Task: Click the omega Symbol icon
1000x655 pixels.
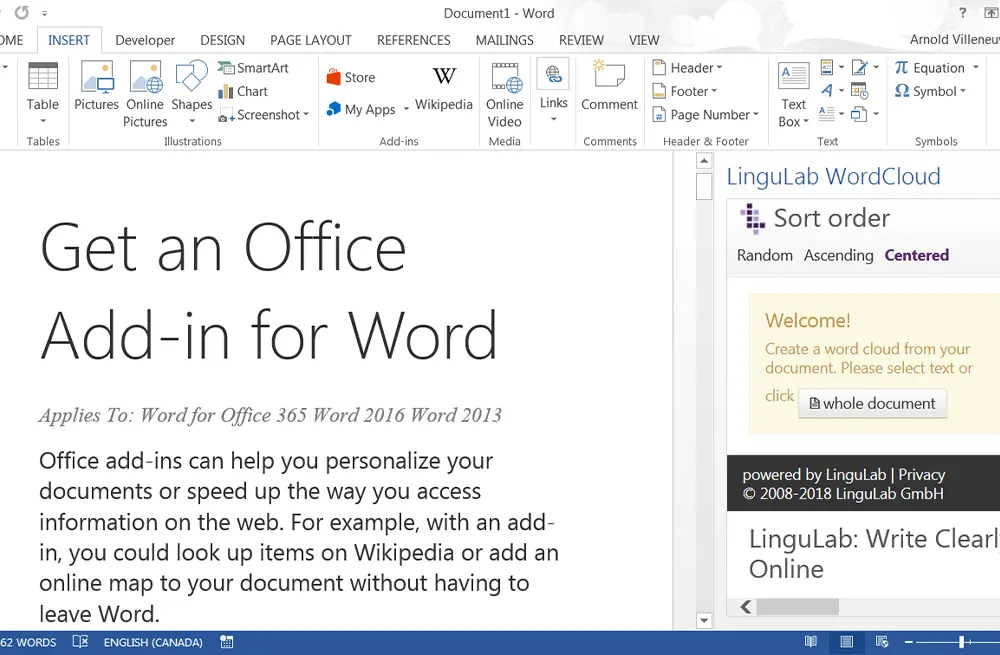Action: (902, 91)
